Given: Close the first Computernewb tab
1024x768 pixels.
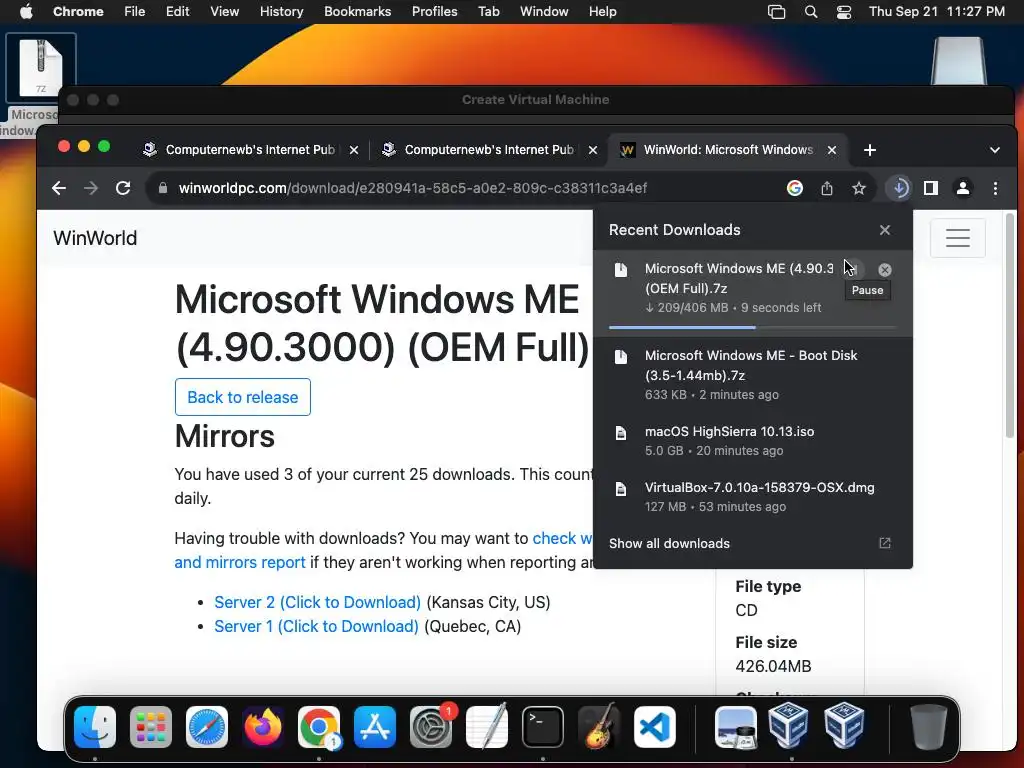Looking at the screenshot, I should point(354,150).
